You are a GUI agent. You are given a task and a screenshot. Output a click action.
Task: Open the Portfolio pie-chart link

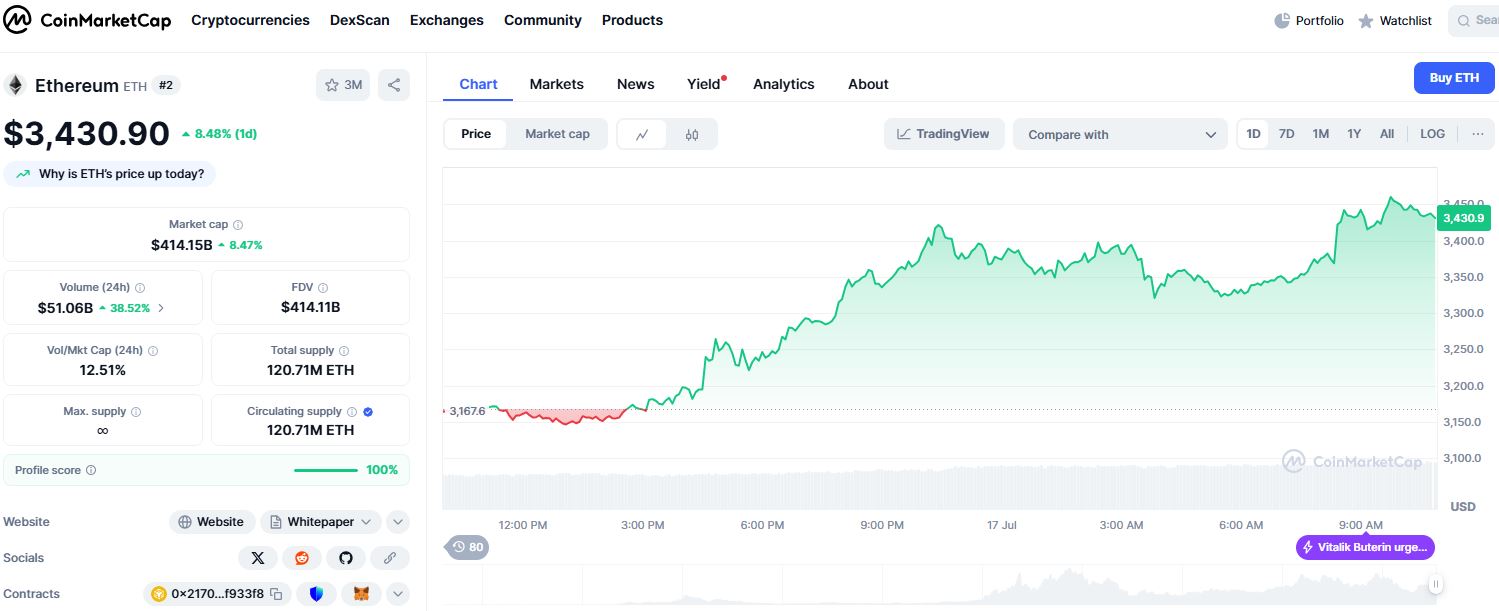click(1309, 21)
